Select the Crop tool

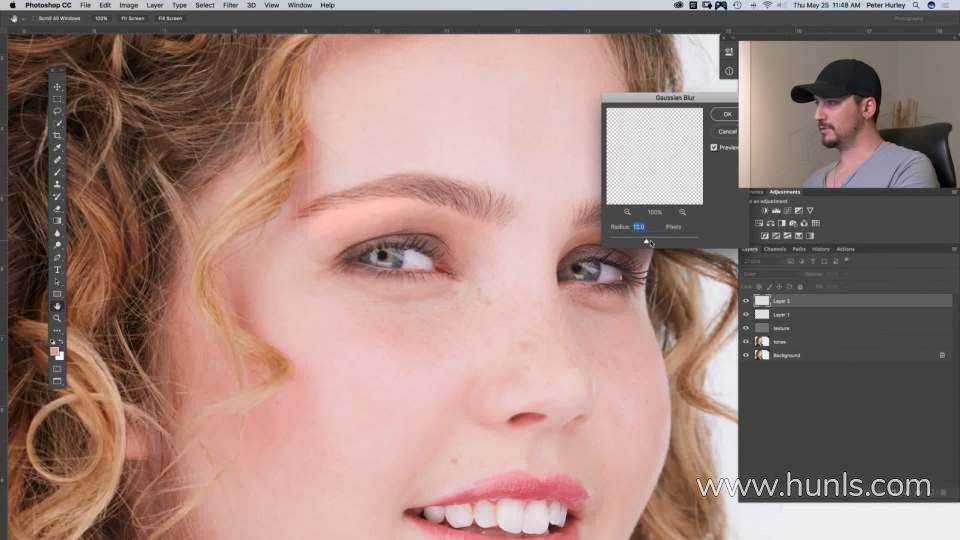tap(57, 135)
